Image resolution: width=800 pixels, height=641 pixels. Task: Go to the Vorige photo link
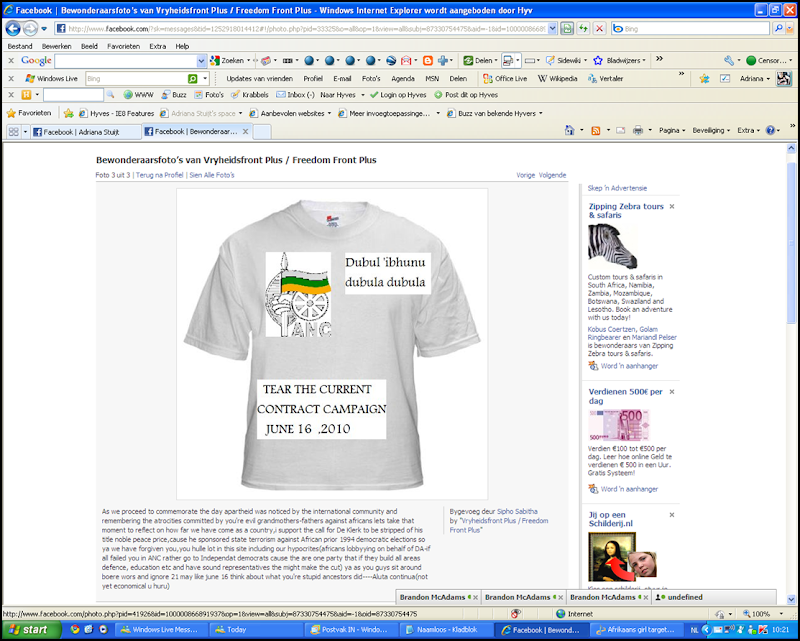tap(526, 175)
